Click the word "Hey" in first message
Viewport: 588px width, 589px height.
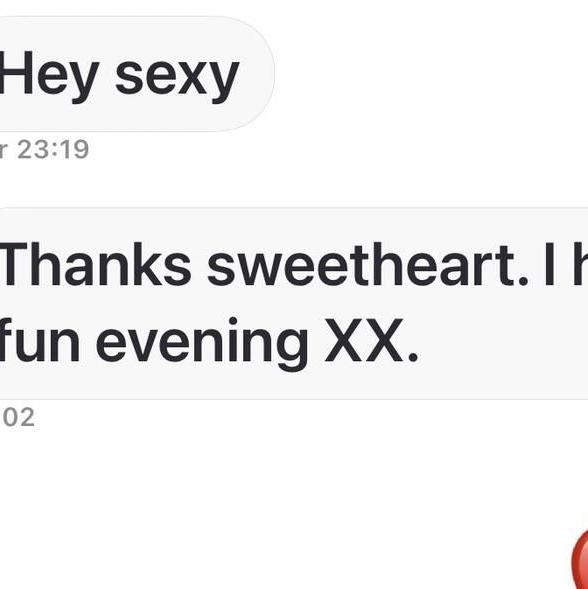tap(49, 73)
